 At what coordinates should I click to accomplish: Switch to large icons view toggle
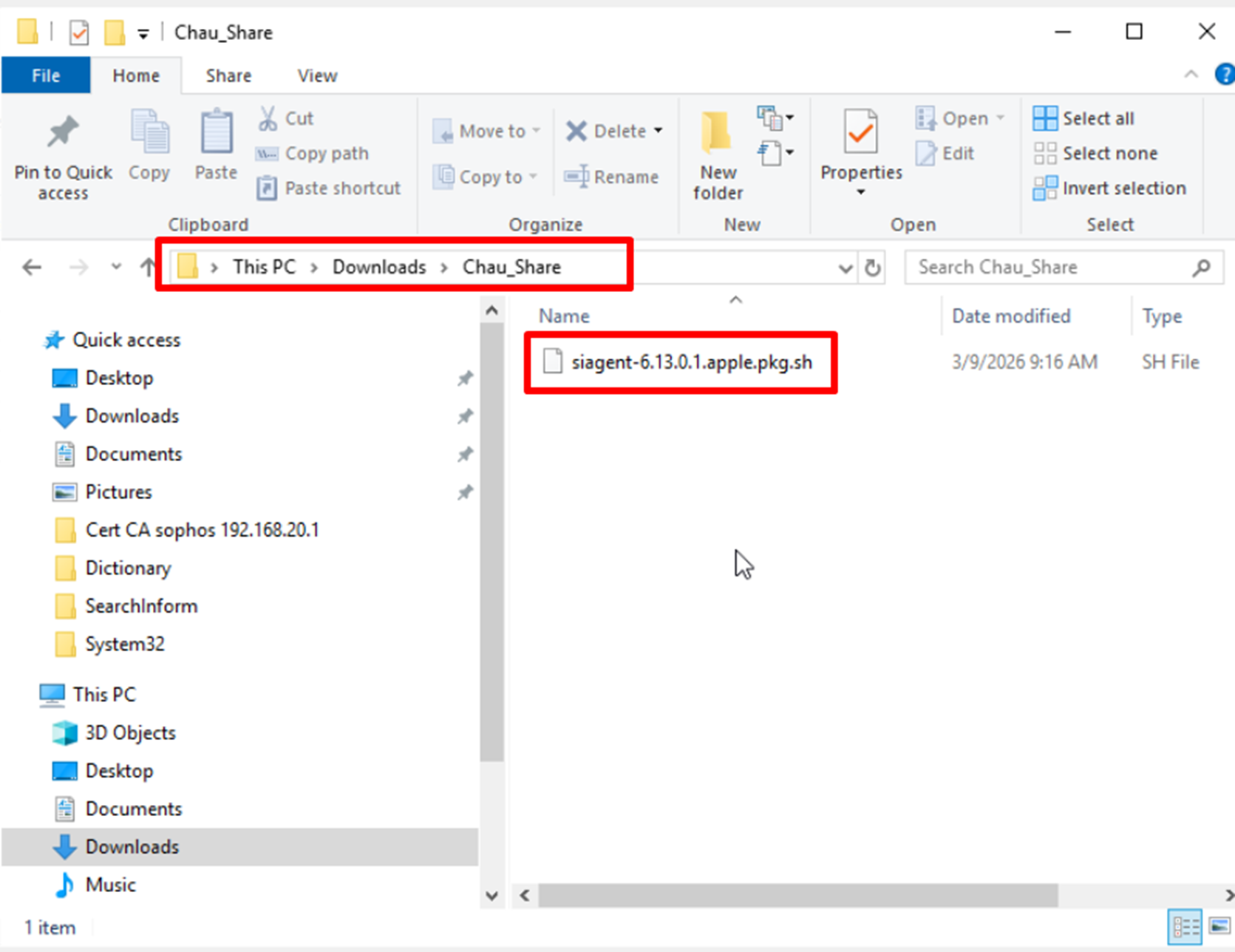tap(1219, 926)
